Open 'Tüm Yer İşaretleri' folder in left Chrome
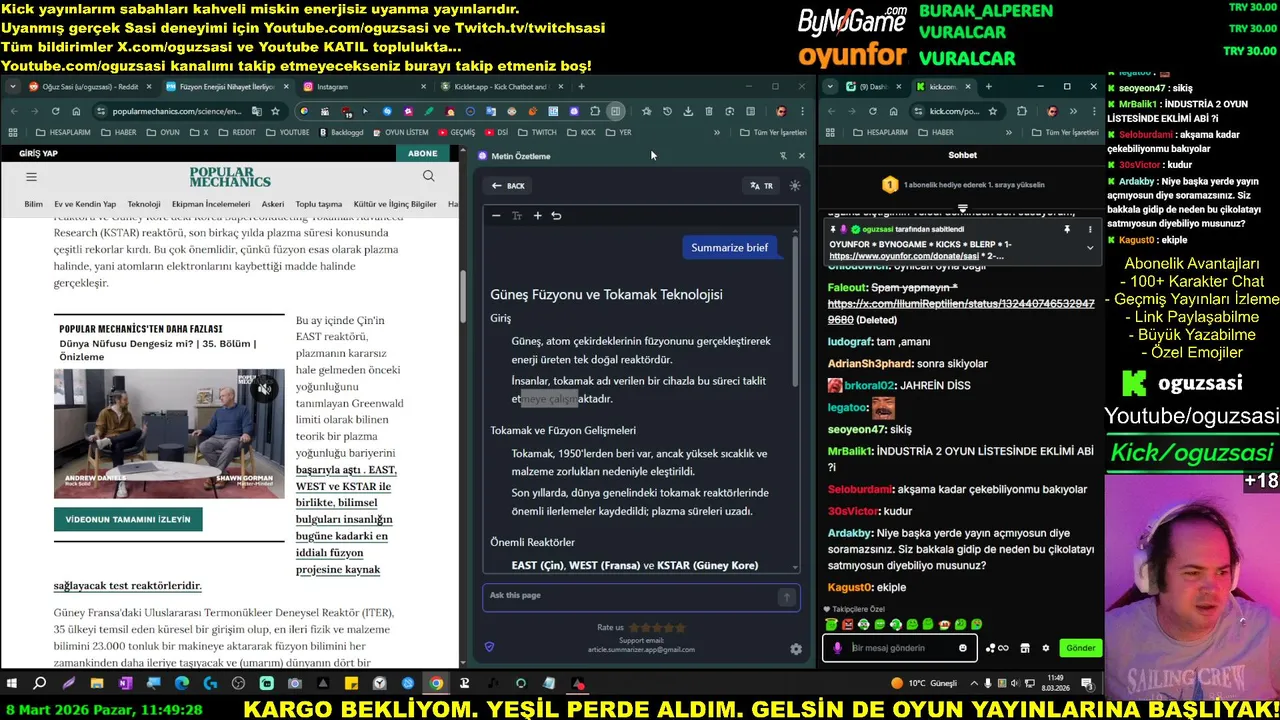Image resolution: width=1280 pixels, height=720 pixels. tap(773, 132)
